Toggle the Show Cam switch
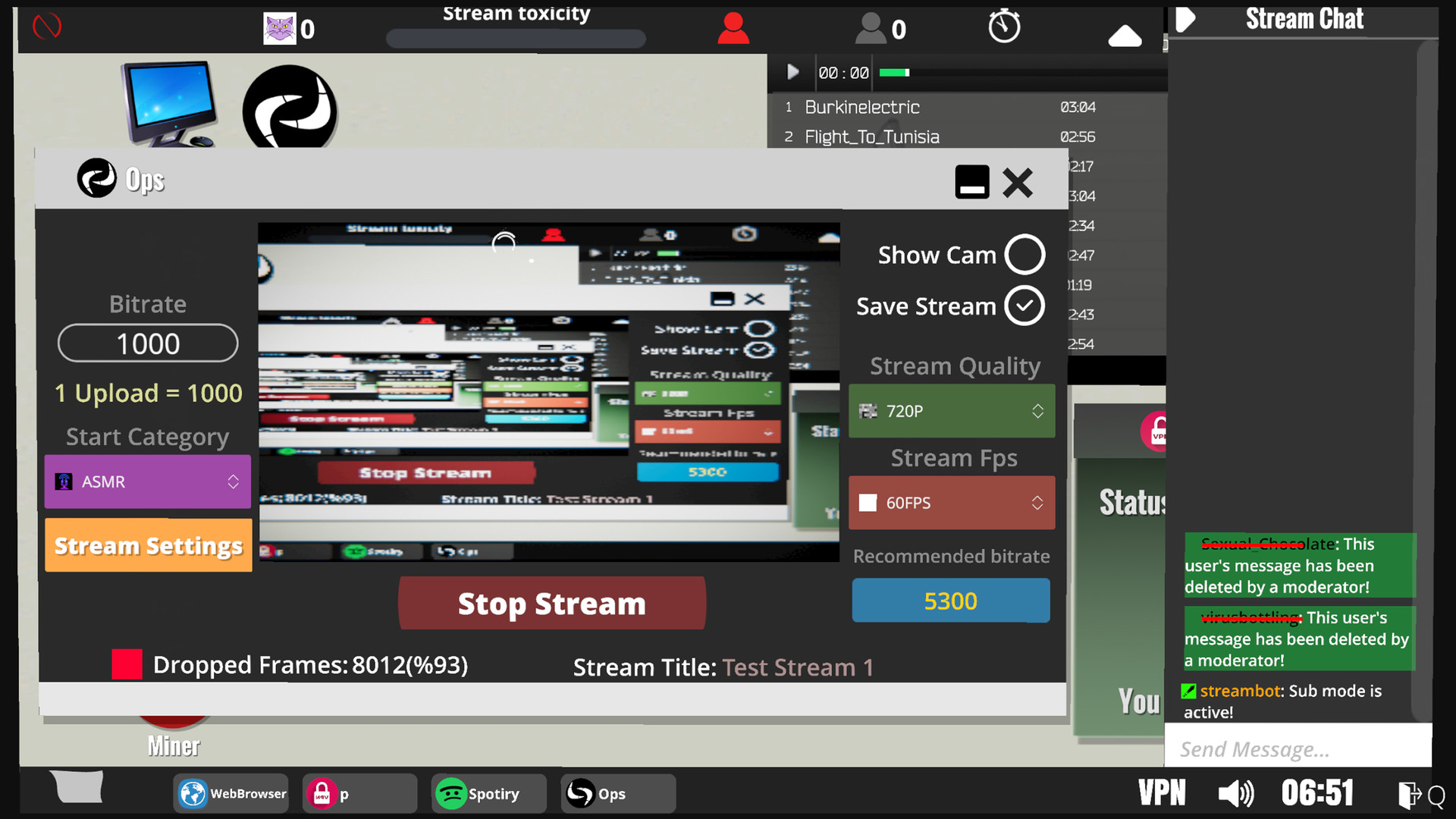 click(1024, 254)
